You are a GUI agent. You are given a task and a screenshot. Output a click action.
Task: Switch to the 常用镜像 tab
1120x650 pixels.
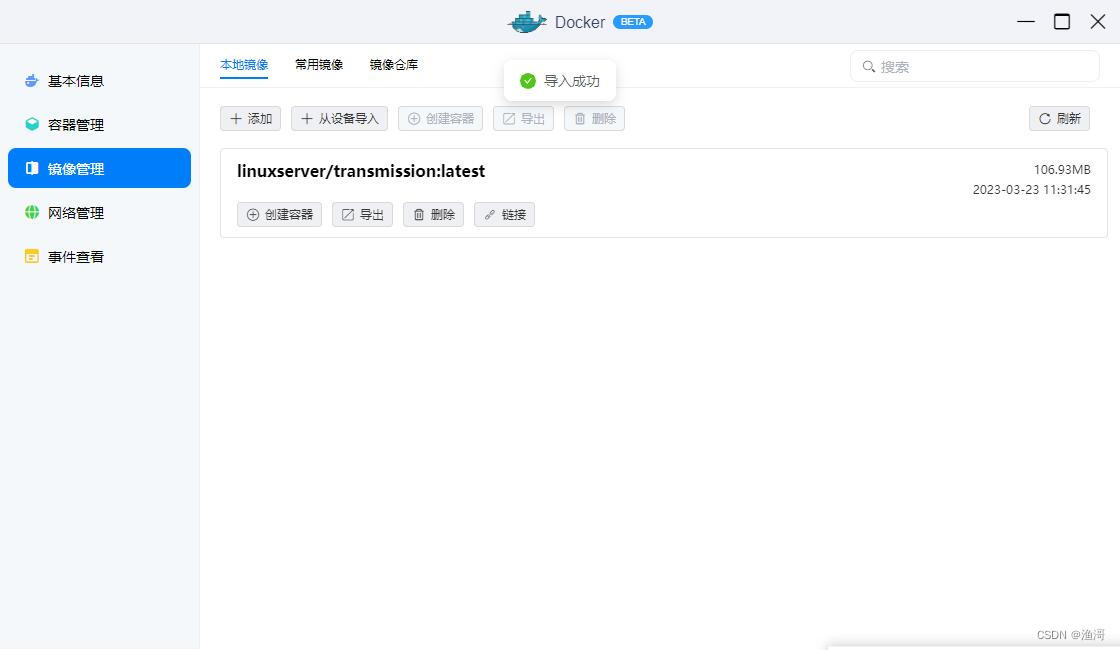[x=318, y=63]
